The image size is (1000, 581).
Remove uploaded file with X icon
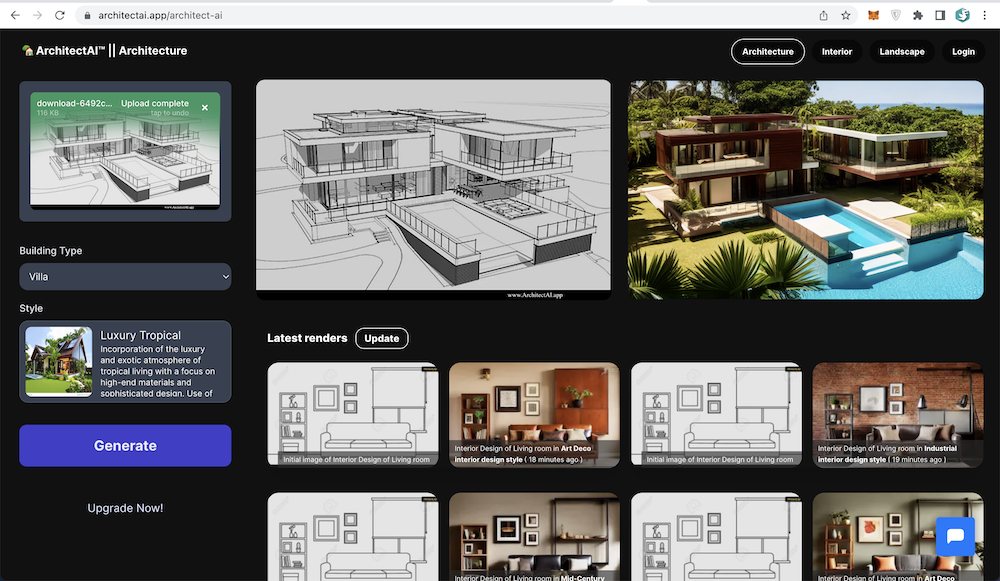[x=205, y=108]
